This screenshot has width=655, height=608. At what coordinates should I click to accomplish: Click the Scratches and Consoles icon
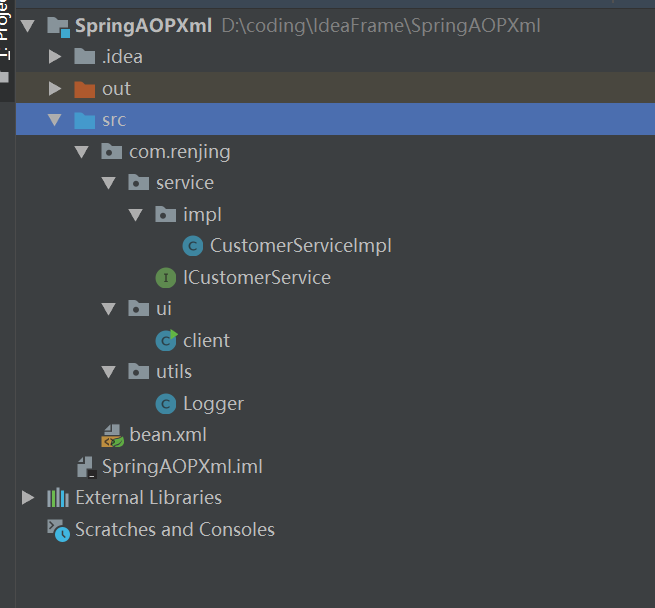58,530
